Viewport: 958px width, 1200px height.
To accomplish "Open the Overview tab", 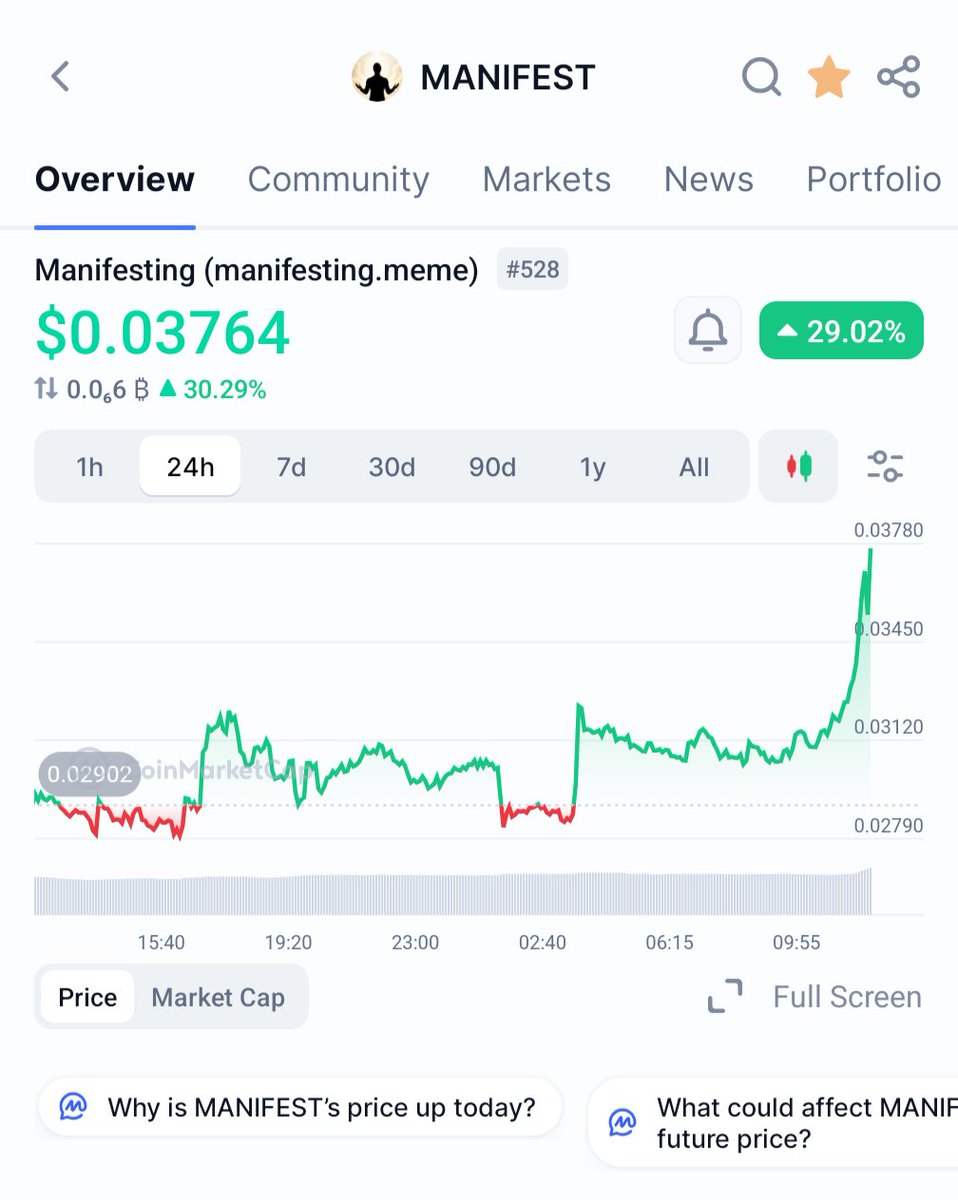I will [x=115, y=180].
